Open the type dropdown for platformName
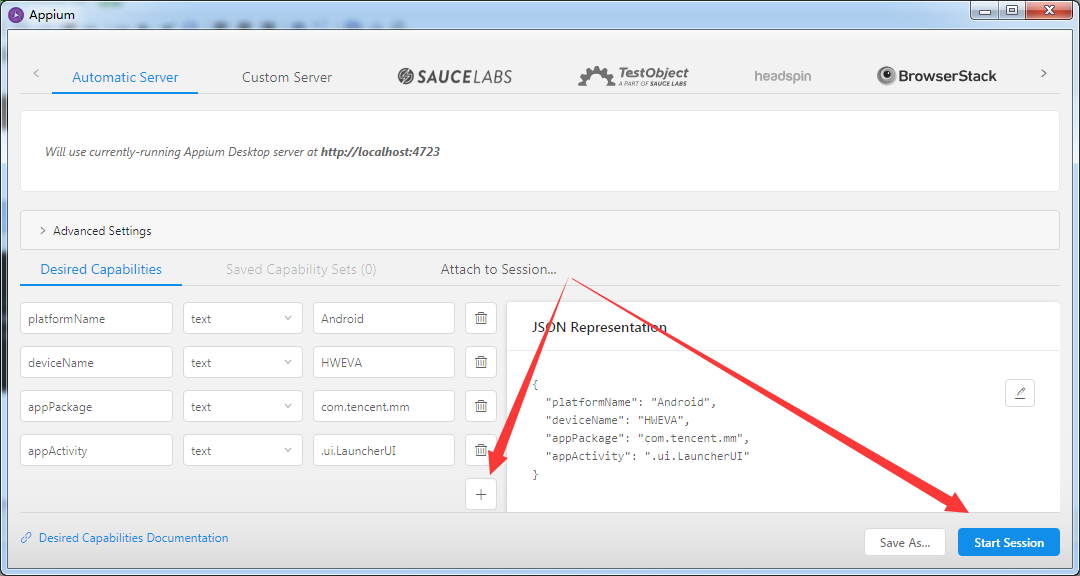This screenshot has width=1080, height=576. point(242,318)
